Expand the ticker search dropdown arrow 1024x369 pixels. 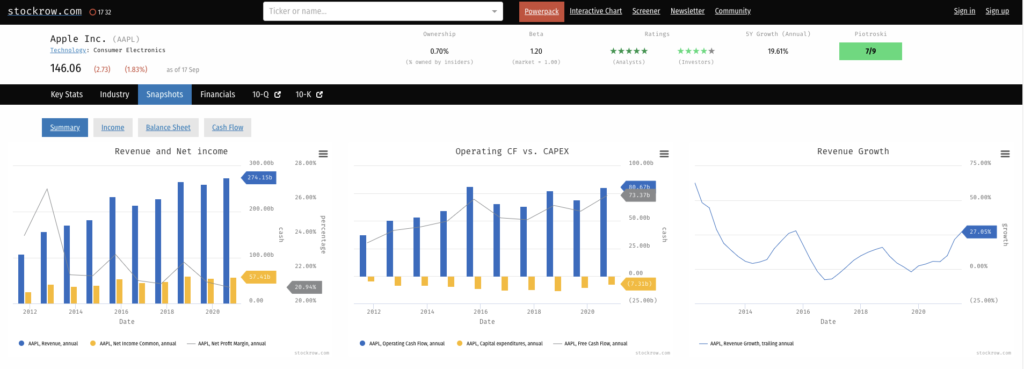point(494,11)
